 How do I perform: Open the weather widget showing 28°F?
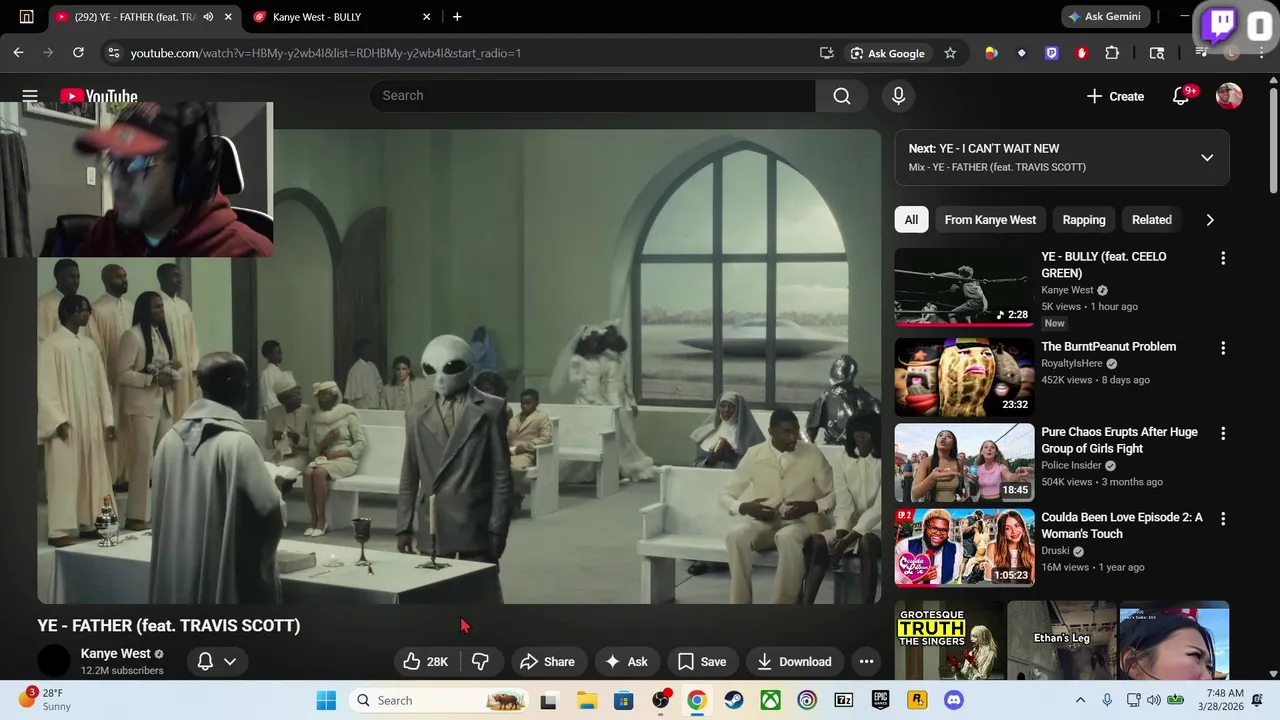pyautogui.click(x=45, y=700)
